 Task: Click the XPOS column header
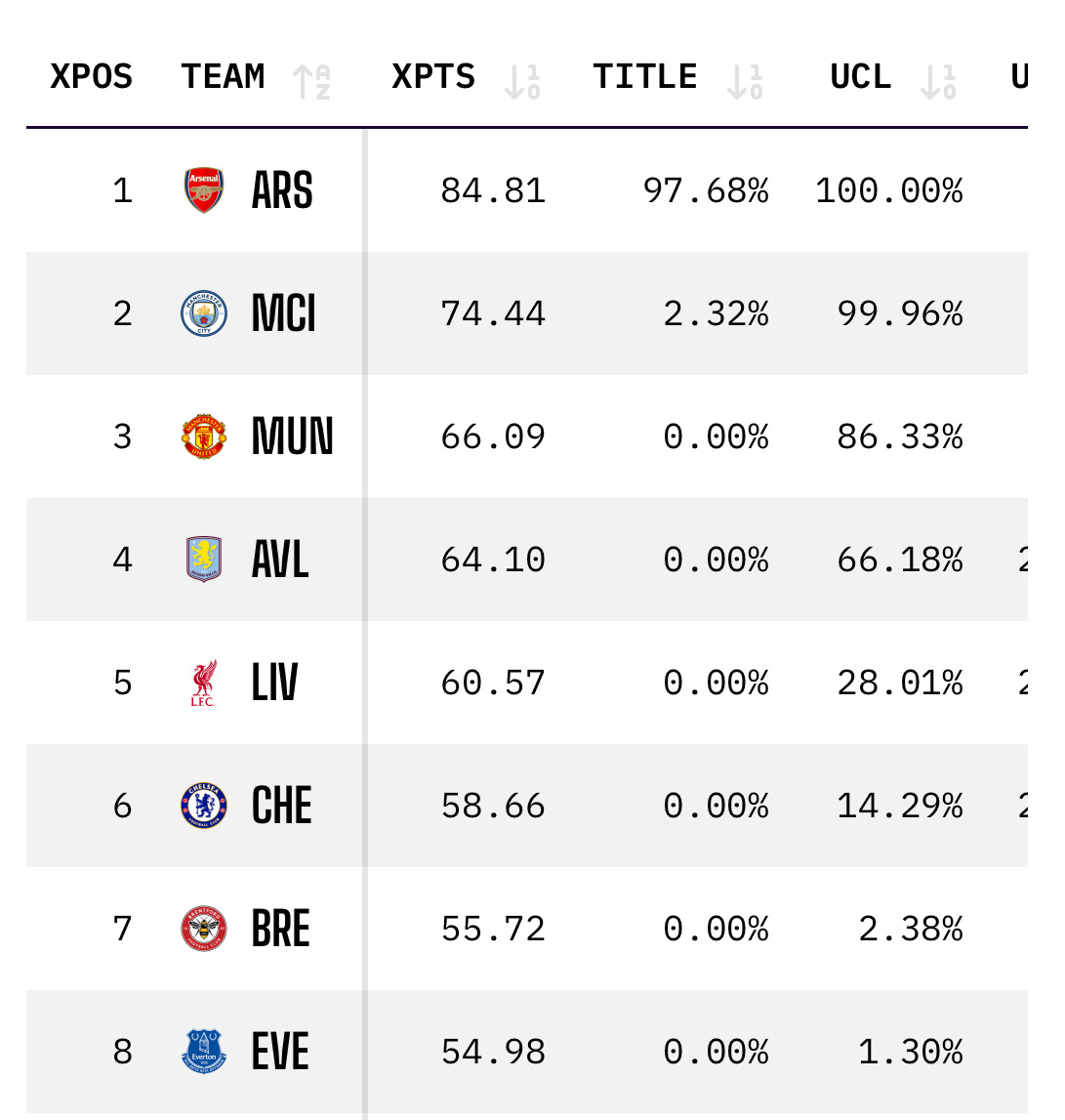pyautogui.click(x=92, y=77)
